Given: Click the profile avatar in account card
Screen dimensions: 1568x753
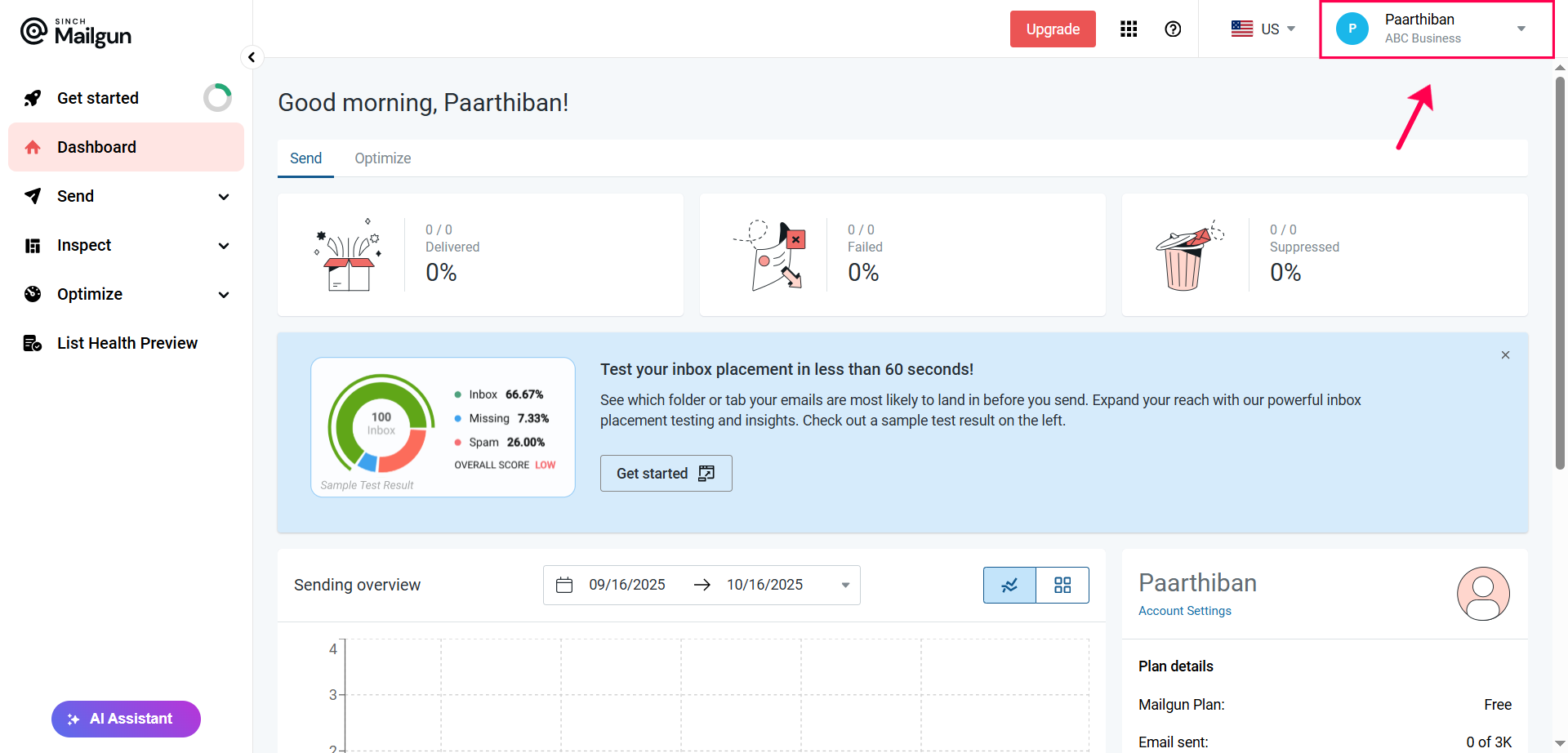Looking at the screenshot, I should point(1482,594).
